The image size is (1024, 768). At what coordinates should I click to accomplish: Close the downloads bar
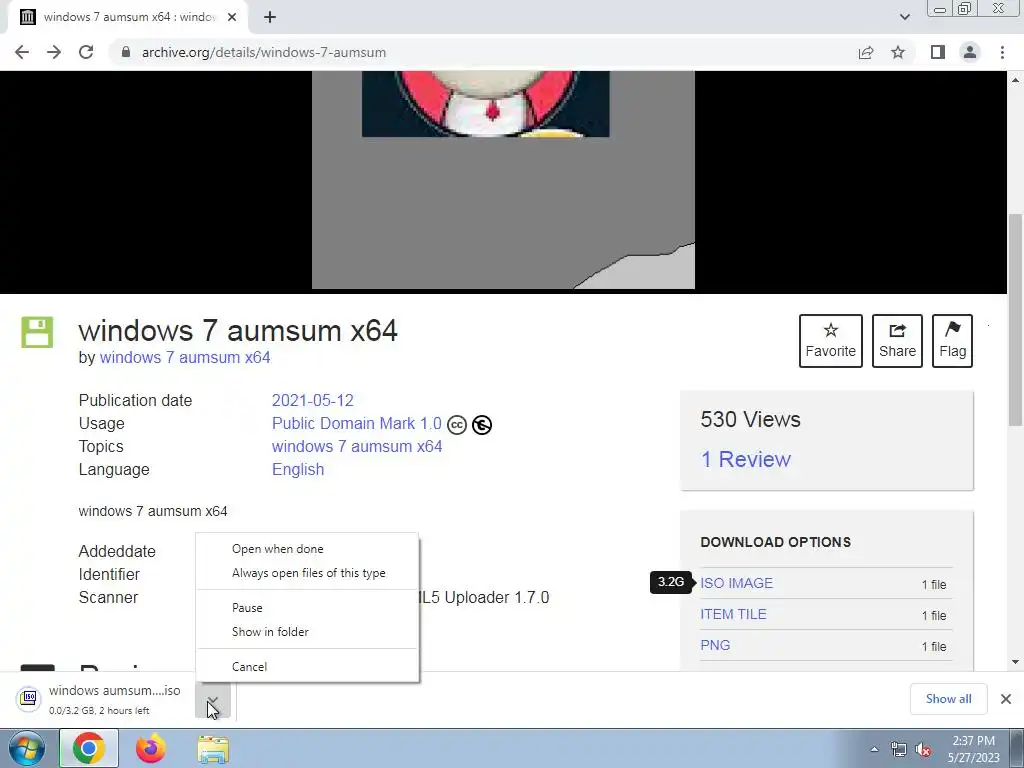(x=1006, y=699)
